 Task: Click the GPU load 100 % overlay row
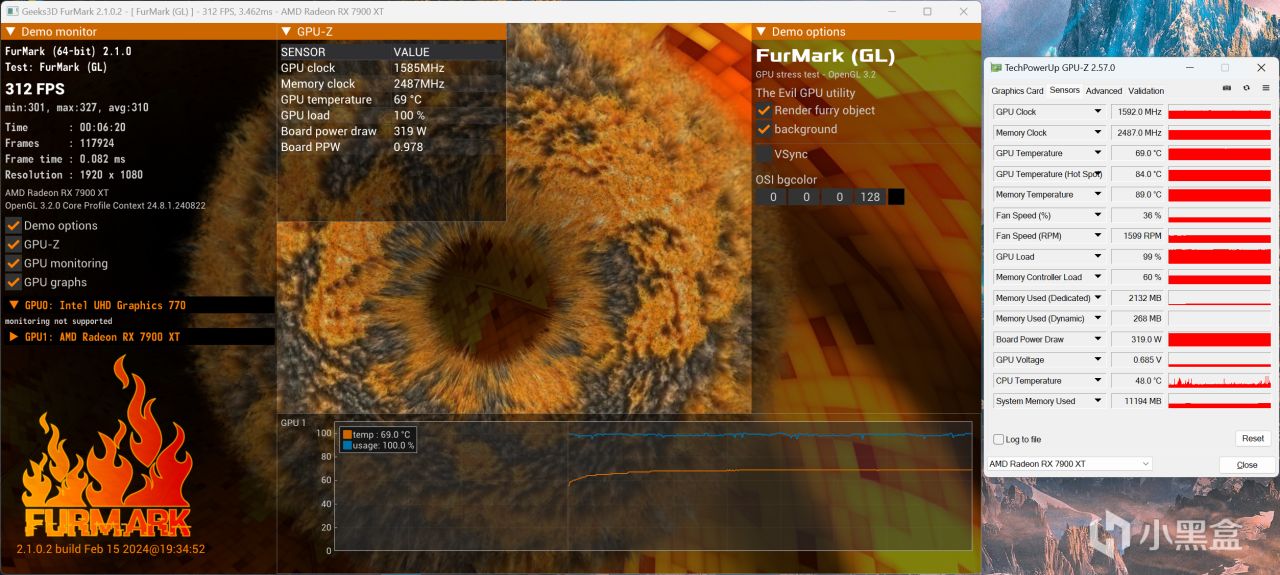(391, 115)
